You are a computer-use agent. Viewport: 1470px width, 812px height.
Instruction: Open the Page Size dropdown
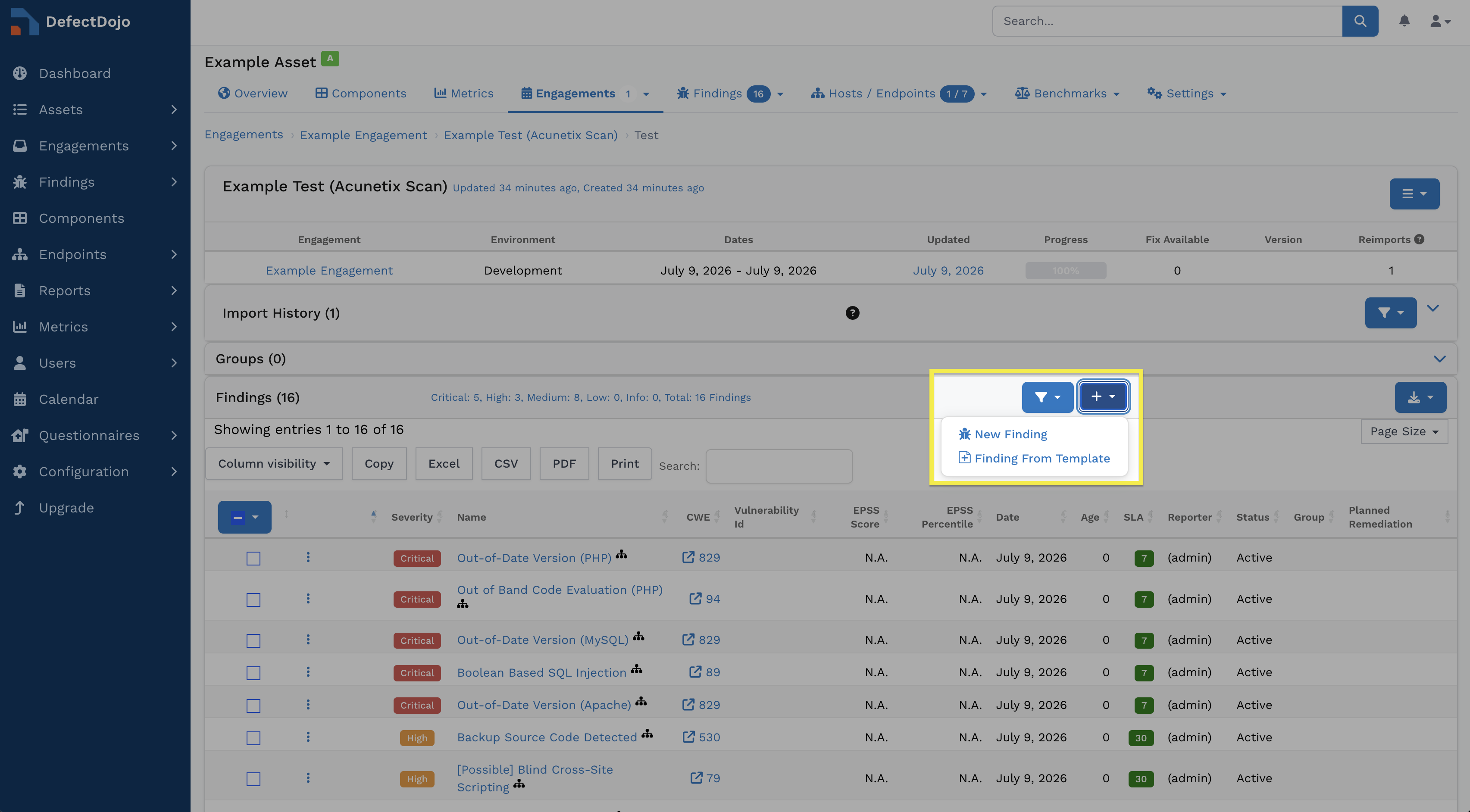[1404, 432]
